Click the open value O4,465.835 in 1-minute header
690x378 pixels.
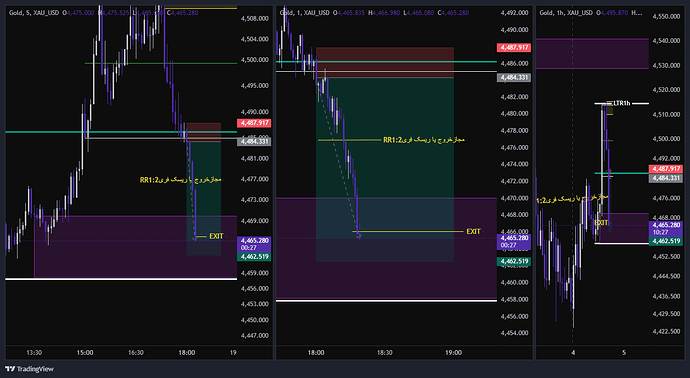349,13
